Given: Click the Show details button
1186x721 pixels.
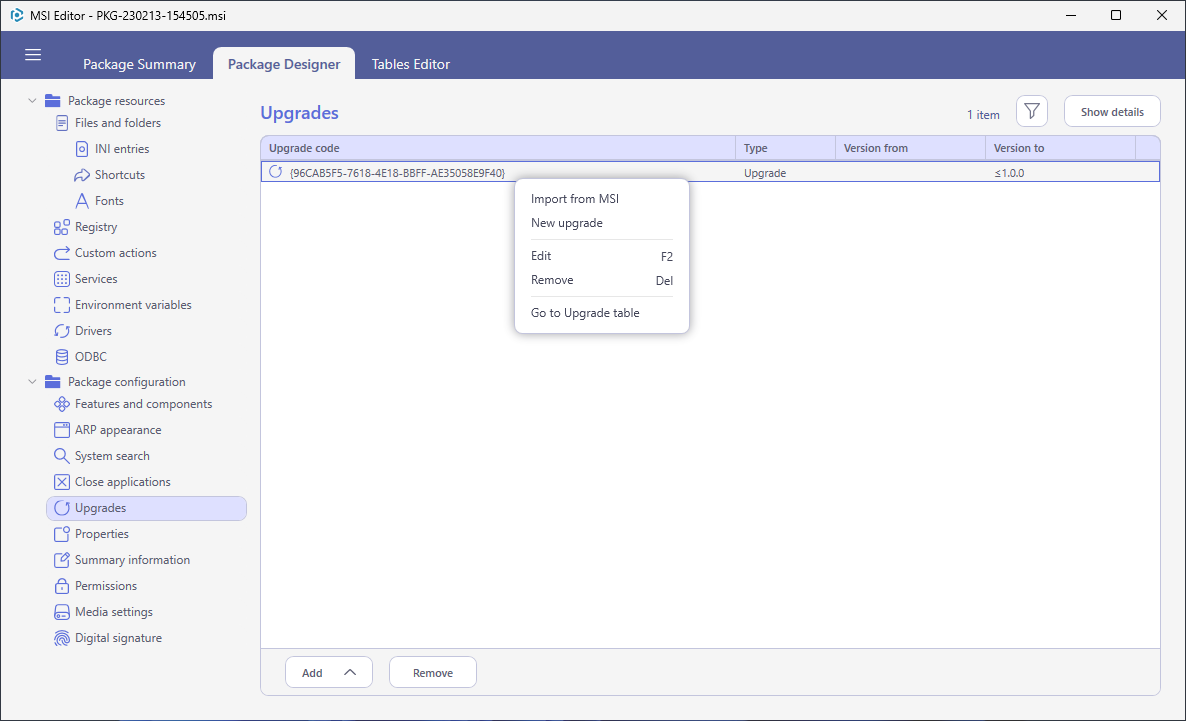Looking at the screenshot, I should [x=1112, y=112].
